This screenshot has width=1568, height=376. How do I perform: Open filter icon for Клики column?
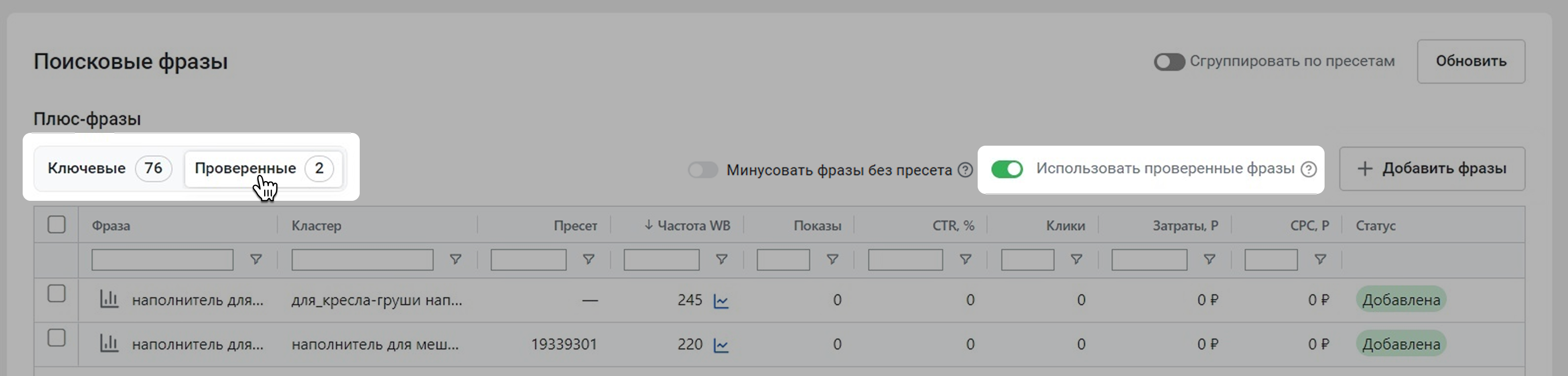[1076, 260]
